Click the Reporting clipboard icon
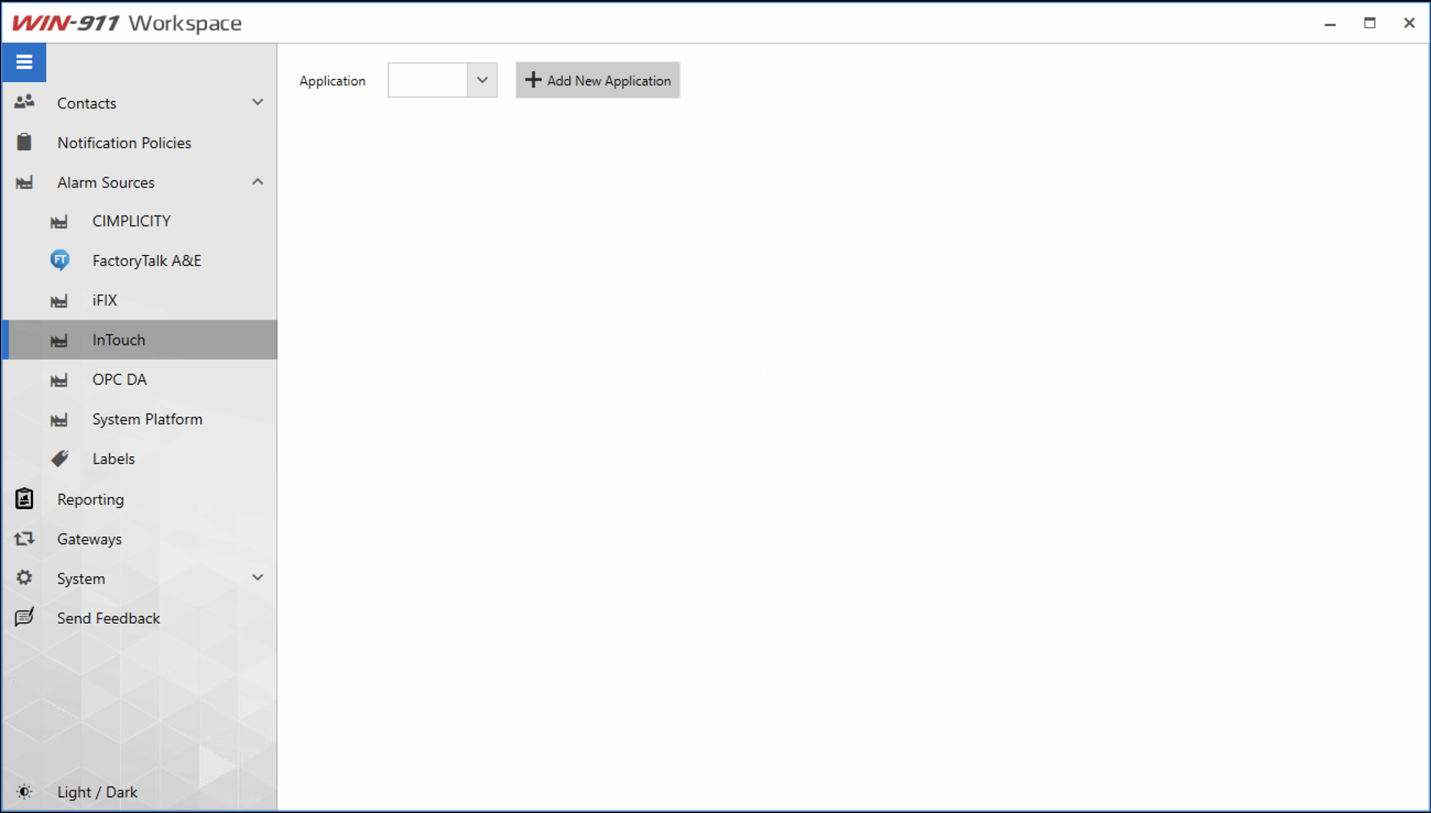 click(24, 498)
